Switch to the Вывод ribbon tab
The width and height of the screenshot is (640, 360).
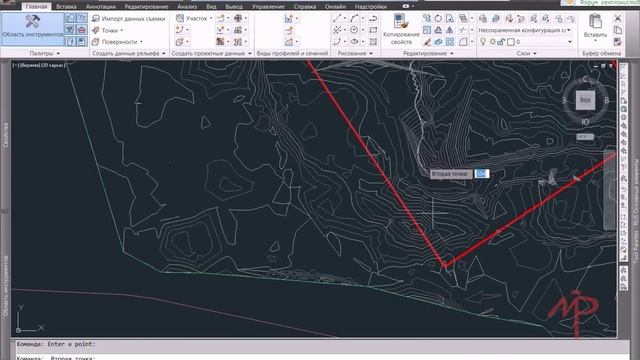point(234,7)
